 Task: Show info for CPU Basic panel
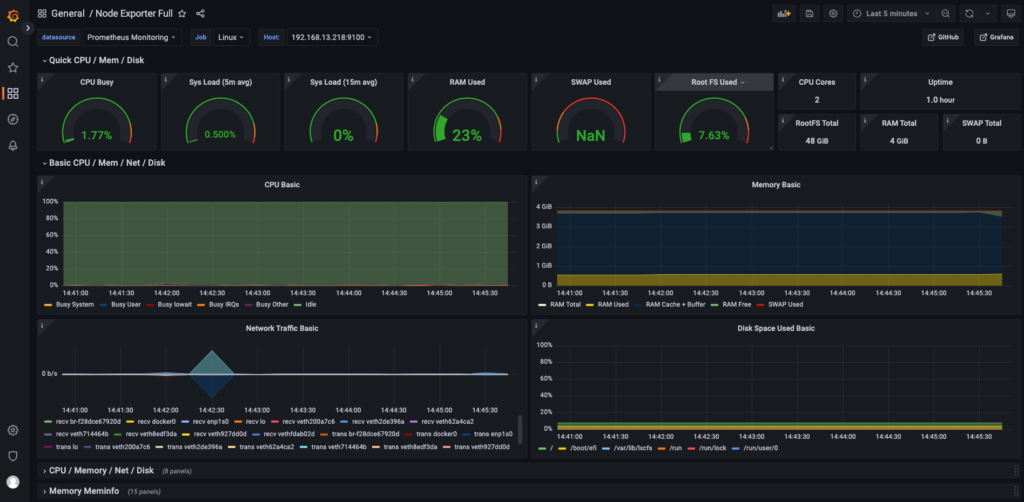coord(42,181)
